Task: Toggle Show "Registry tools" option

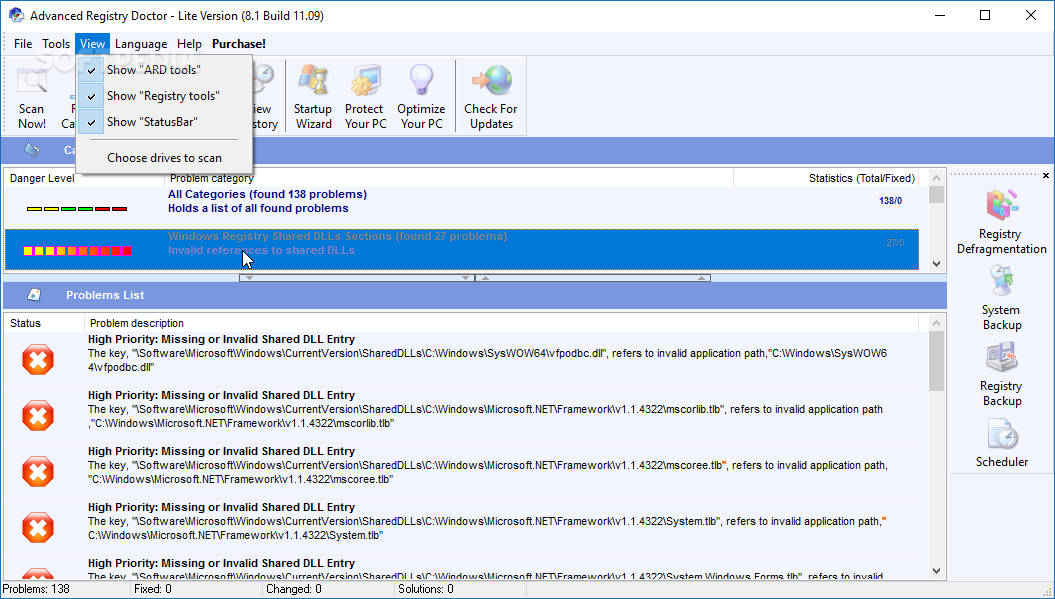Action: [x=163, y=96]
